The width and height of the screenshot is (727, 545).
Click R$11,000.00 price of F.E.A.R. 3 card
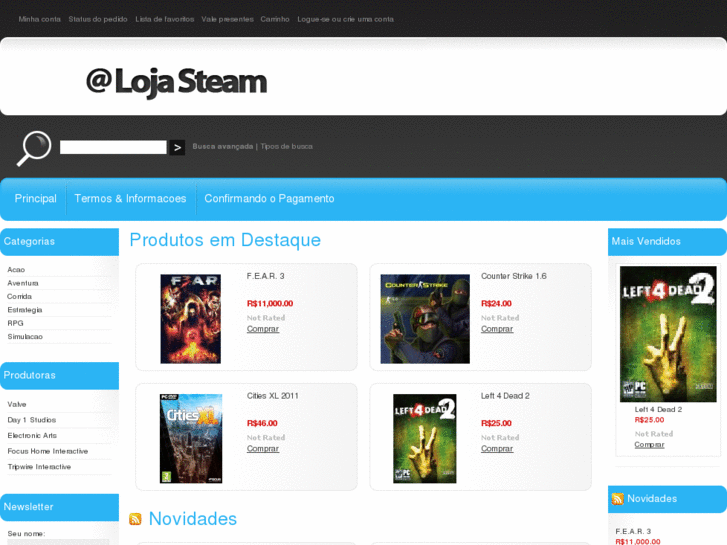click(270, 303)
